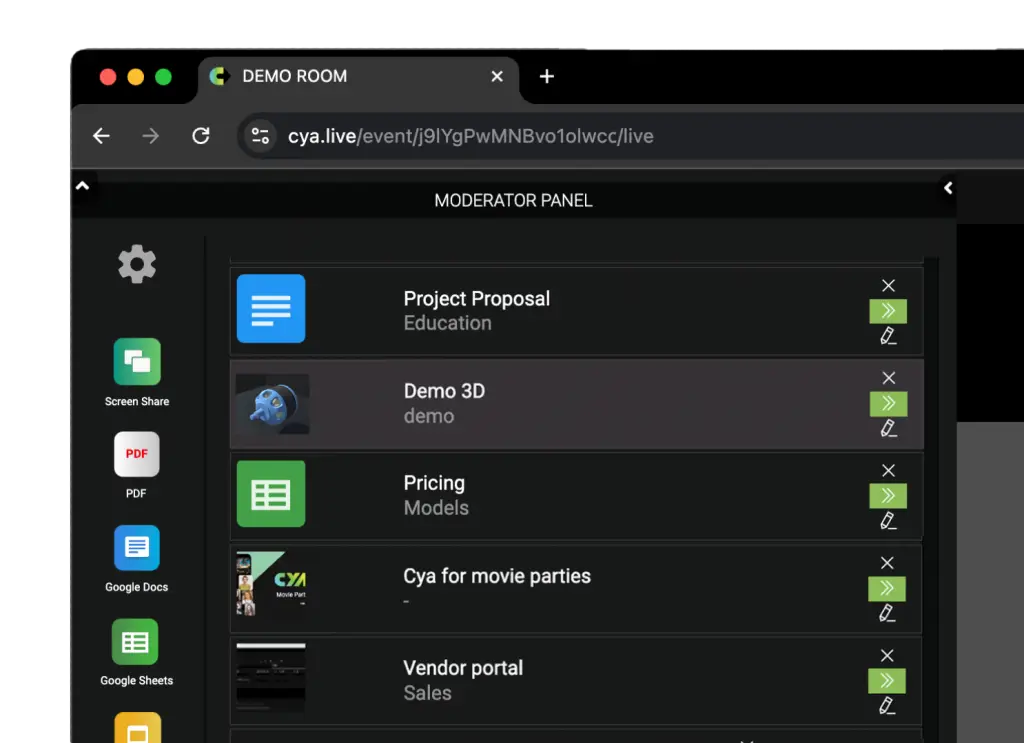The height and width of the screenshot is (743, 1024).
Task: Click the 'Project Proposal' title text
Action: [477, 298]
